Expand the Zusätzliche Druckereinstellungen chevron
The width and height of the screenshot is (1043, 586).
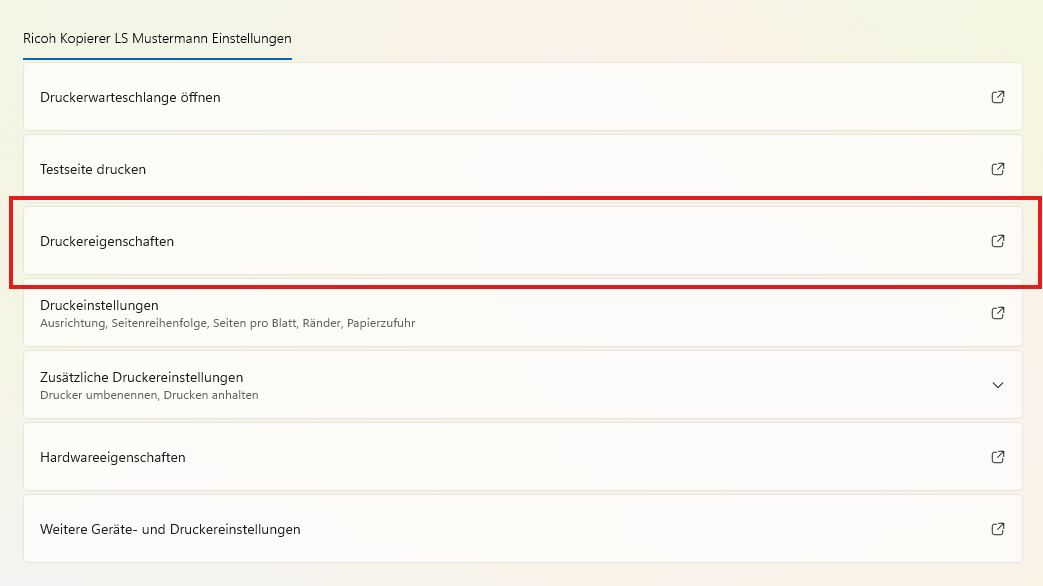pyautogui.click(x=997, y=385)
